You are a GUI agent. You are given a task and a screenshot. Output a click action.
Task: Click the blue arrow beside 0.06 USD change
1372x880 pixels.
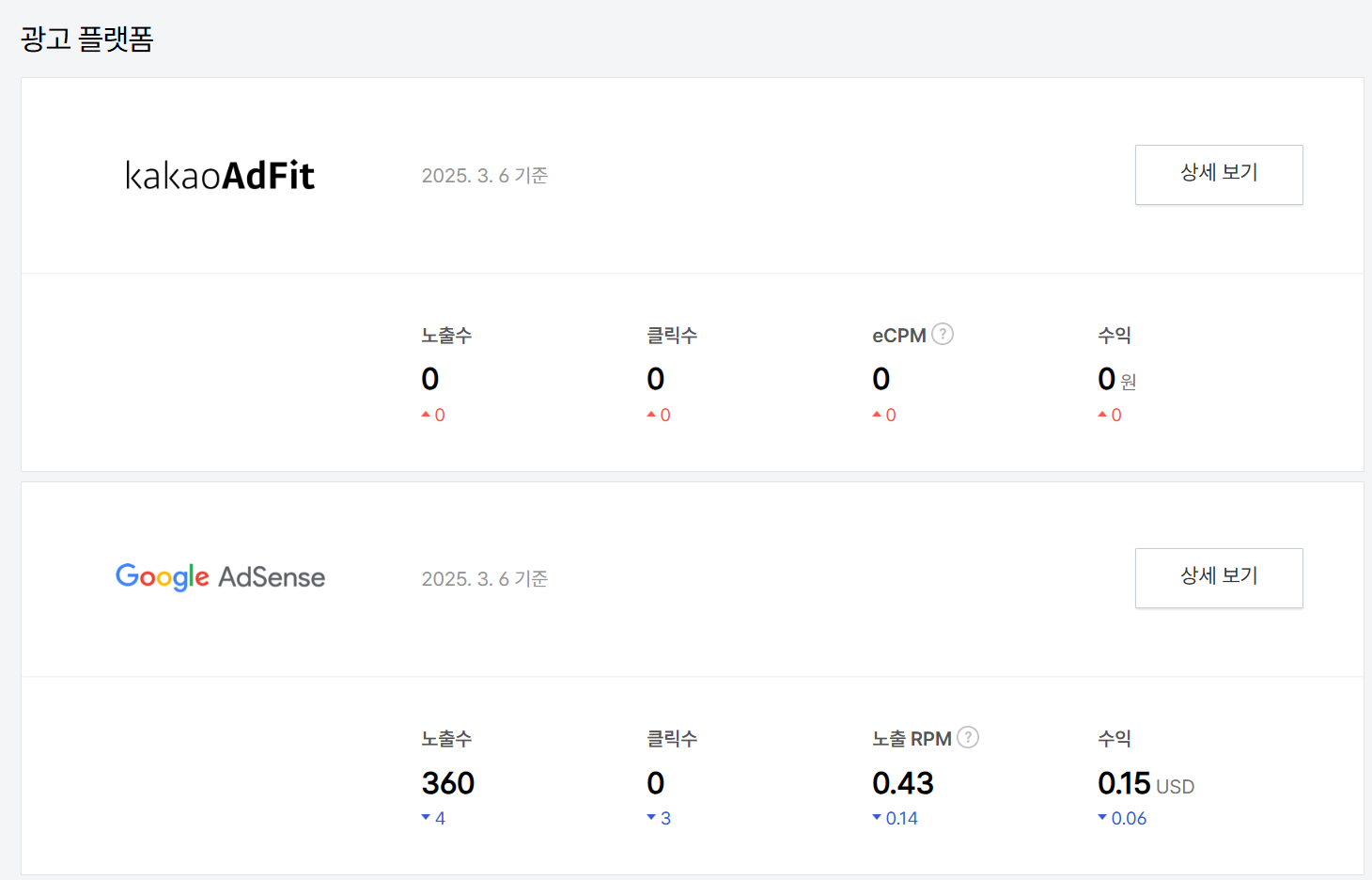click(x=1101, y=817)
